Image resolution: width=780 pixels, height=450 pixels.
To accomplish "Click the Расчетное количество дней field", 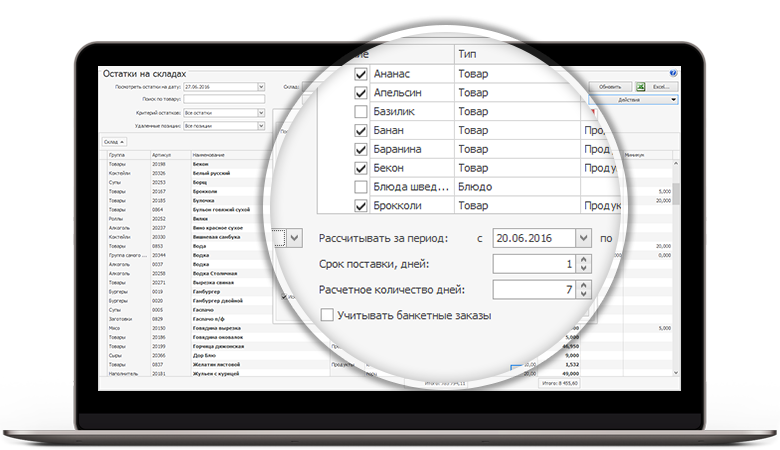I will [535, 290].
